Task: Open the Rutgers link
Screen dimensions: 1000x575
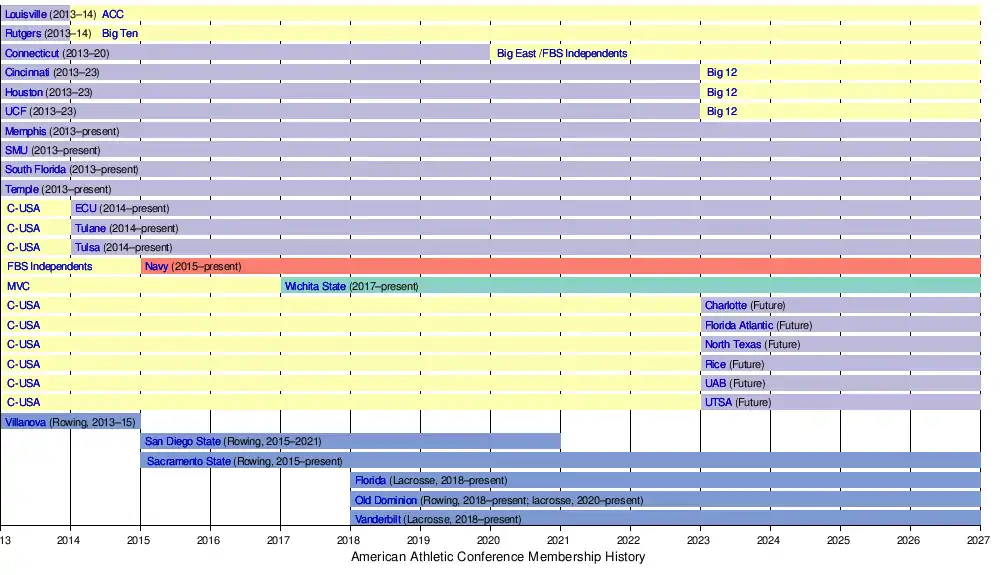Action: 23,33
